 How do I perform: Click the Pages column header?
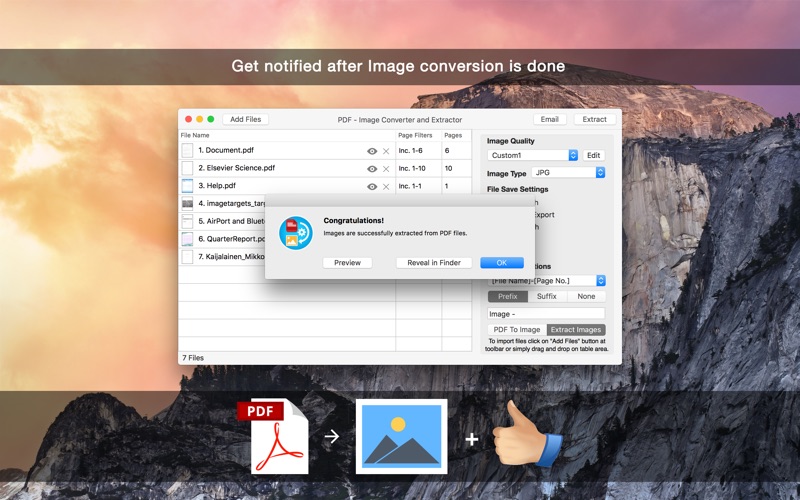[x=453, y=135]
